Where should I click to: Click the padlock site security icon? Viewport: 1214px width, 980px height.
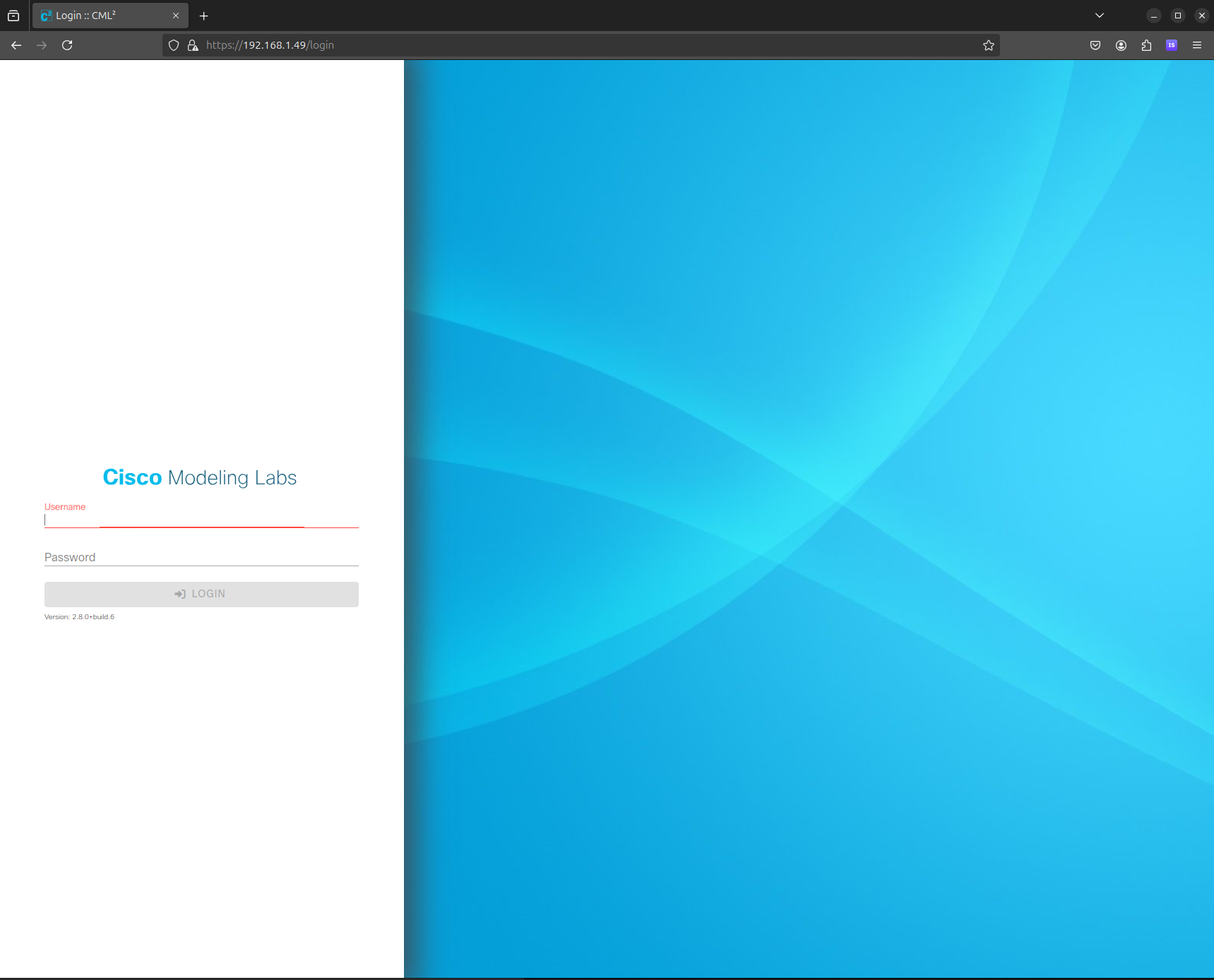point(193,45)
